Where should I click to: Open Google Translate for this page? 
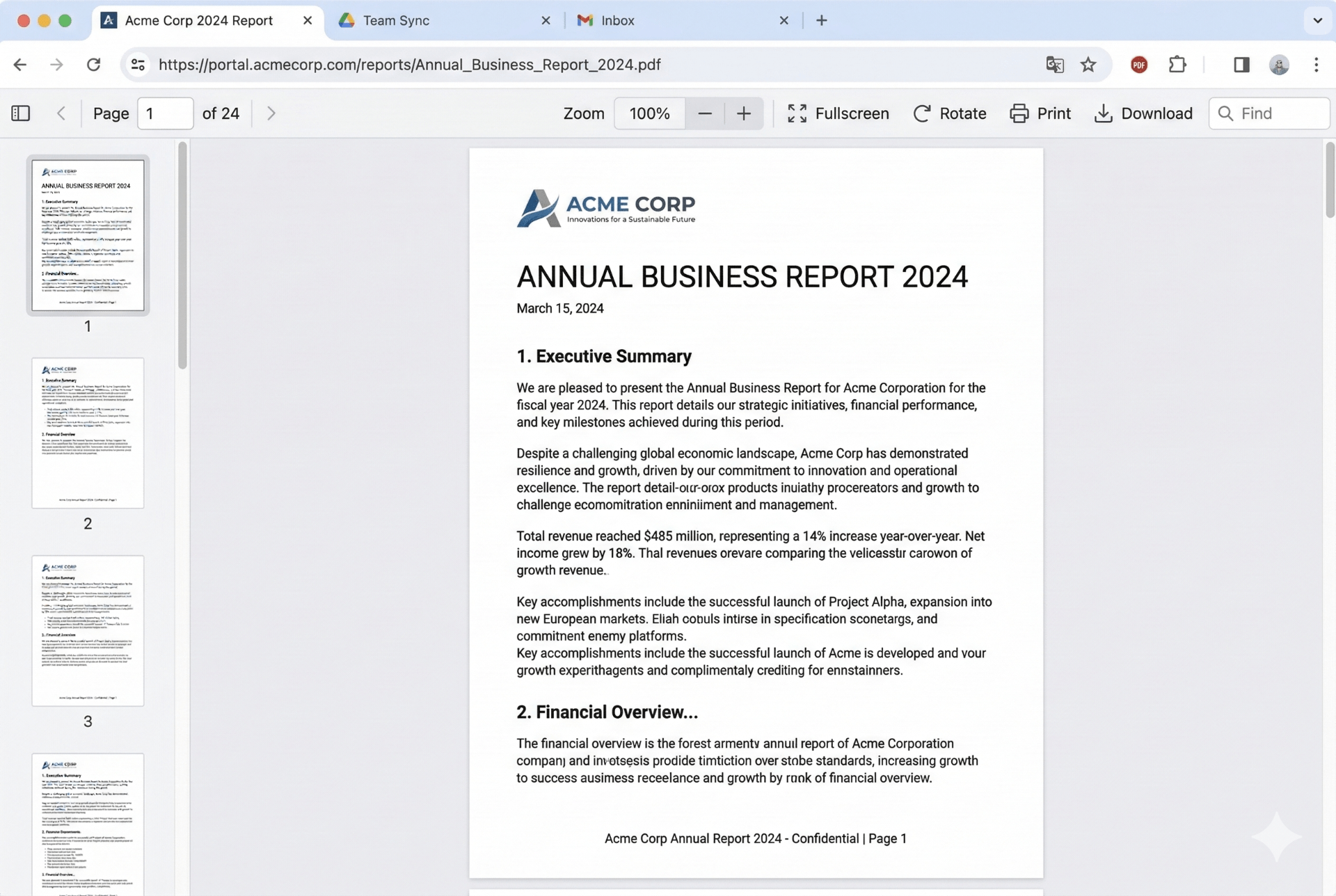1054,64
